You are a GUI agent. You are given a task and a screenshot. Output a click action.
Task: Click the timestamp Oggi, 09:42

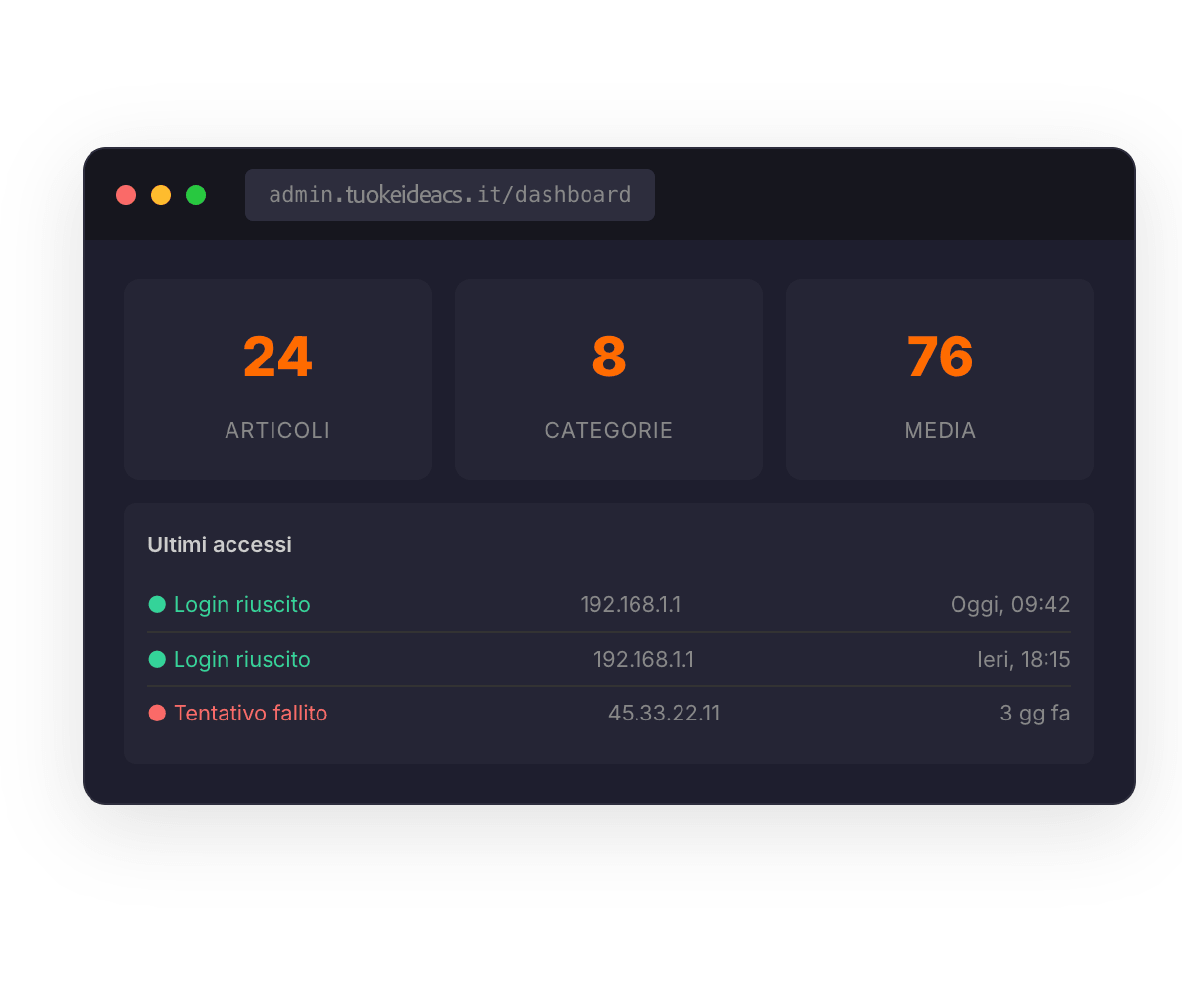pos(1010,605)
